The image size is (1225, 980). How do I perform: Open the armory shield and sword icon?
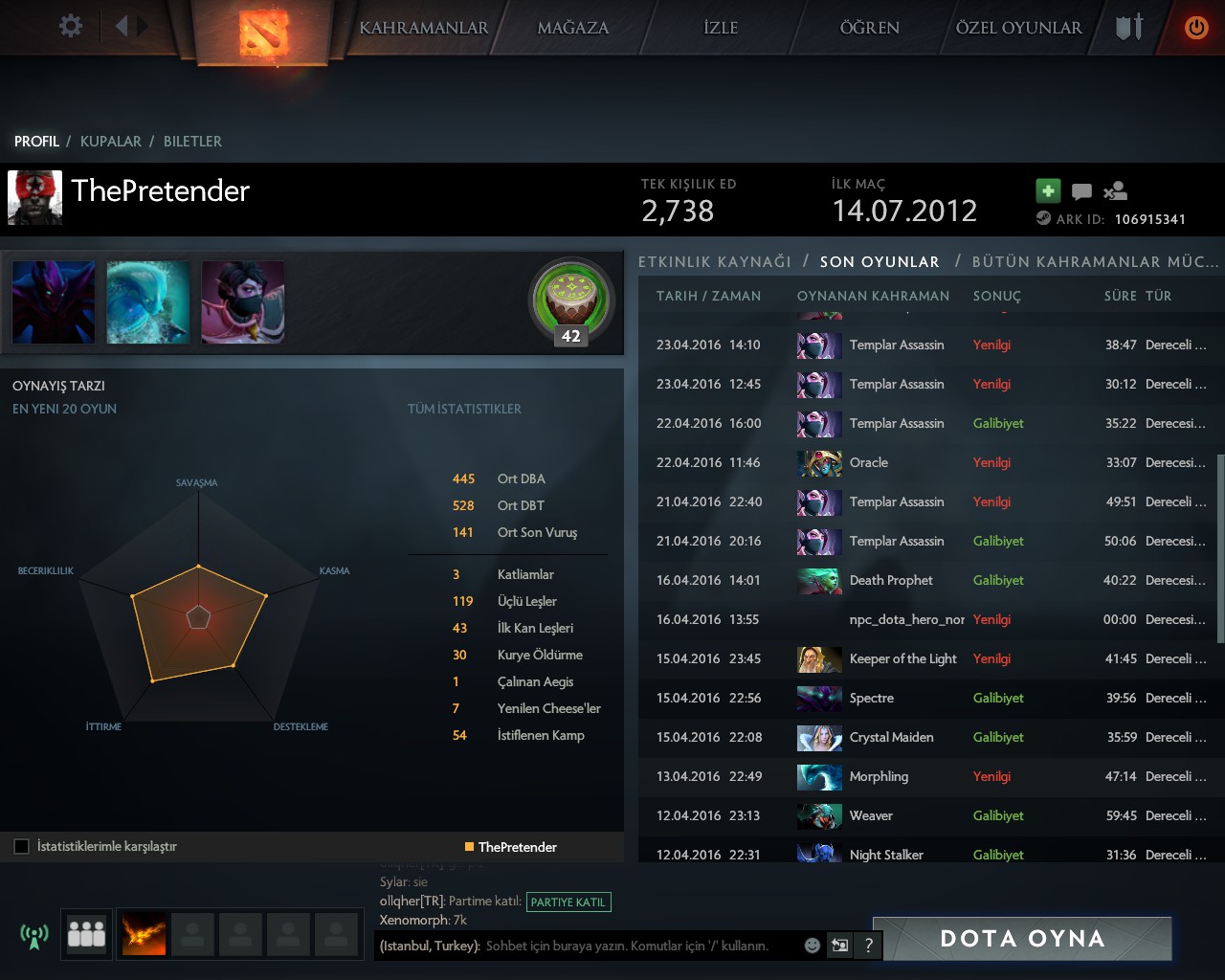pyautogui.click(x=1129, y=27)
